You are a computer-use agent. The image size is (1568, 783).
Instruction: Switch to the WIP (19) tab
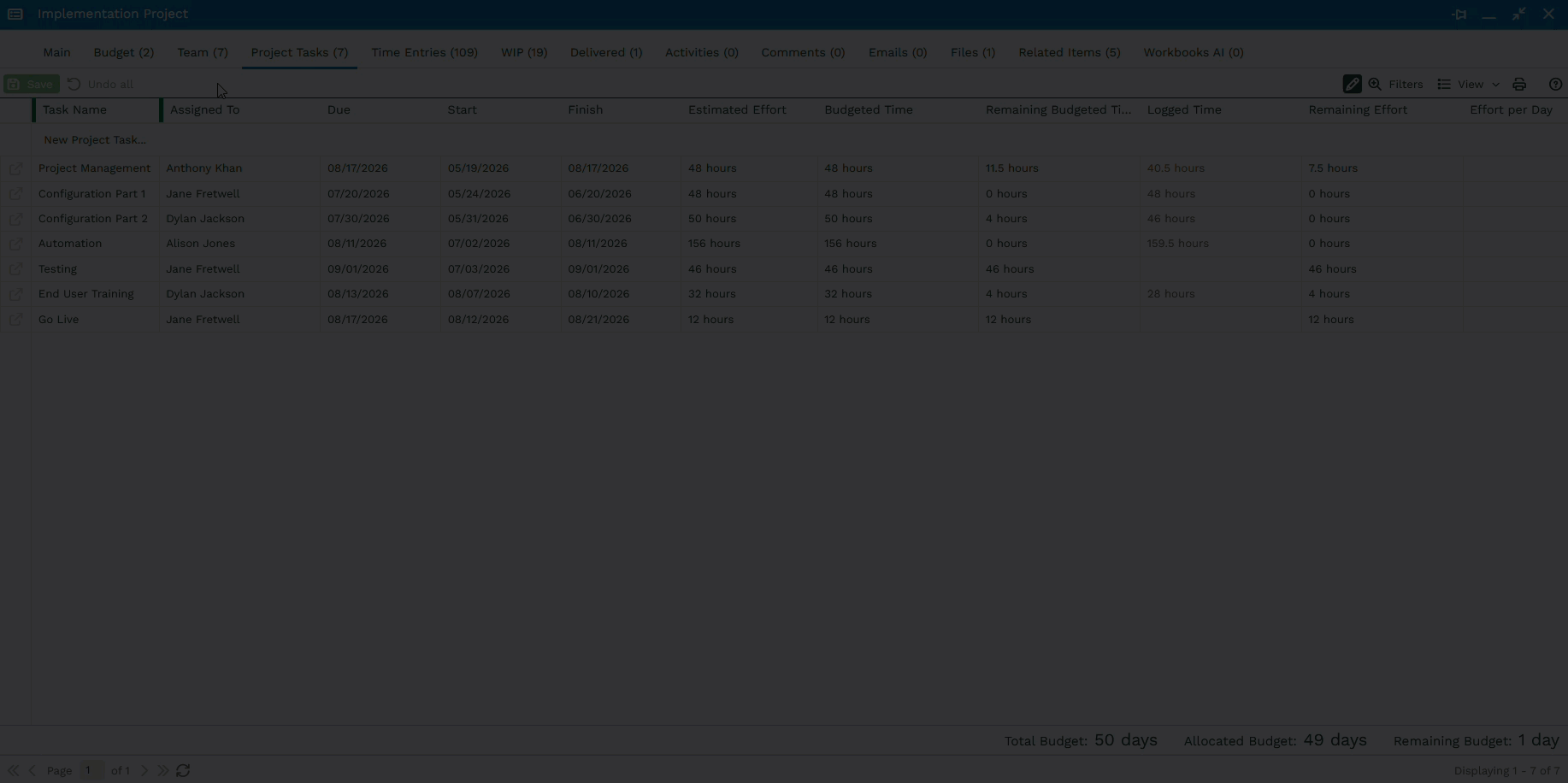pyautogui.click(x=524, y=52)
